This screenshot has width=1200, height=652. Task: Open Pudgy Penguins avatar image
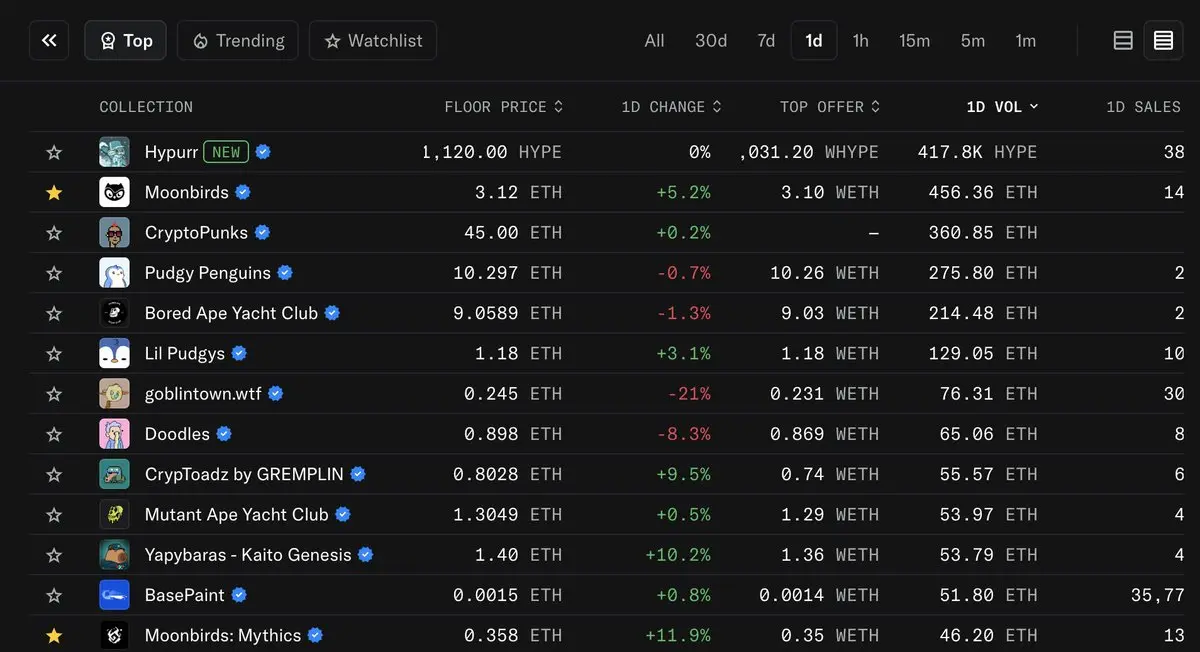click(114, 273)
